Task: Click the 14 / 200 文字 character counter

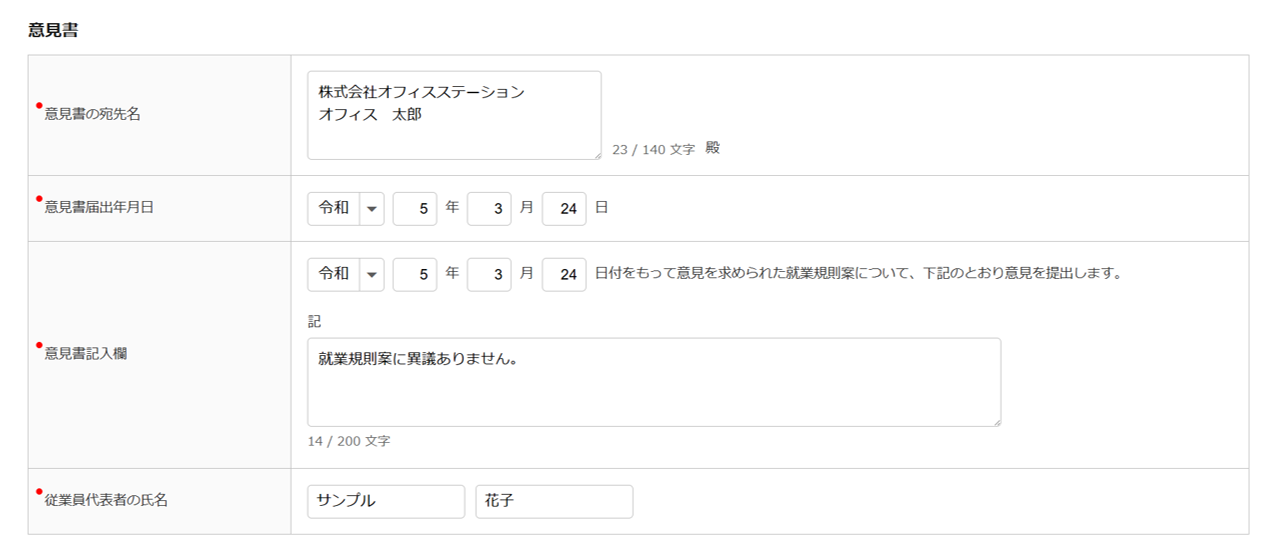Action: (x=349, y=441)
